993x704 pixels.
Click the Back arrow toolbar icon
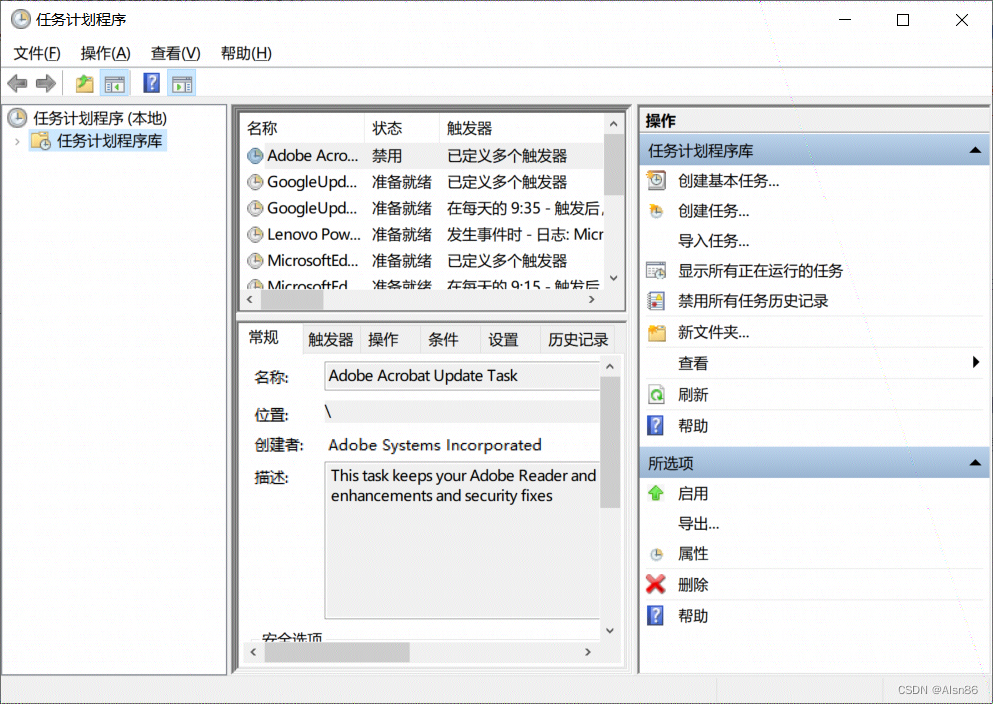(x=18, y=84)
